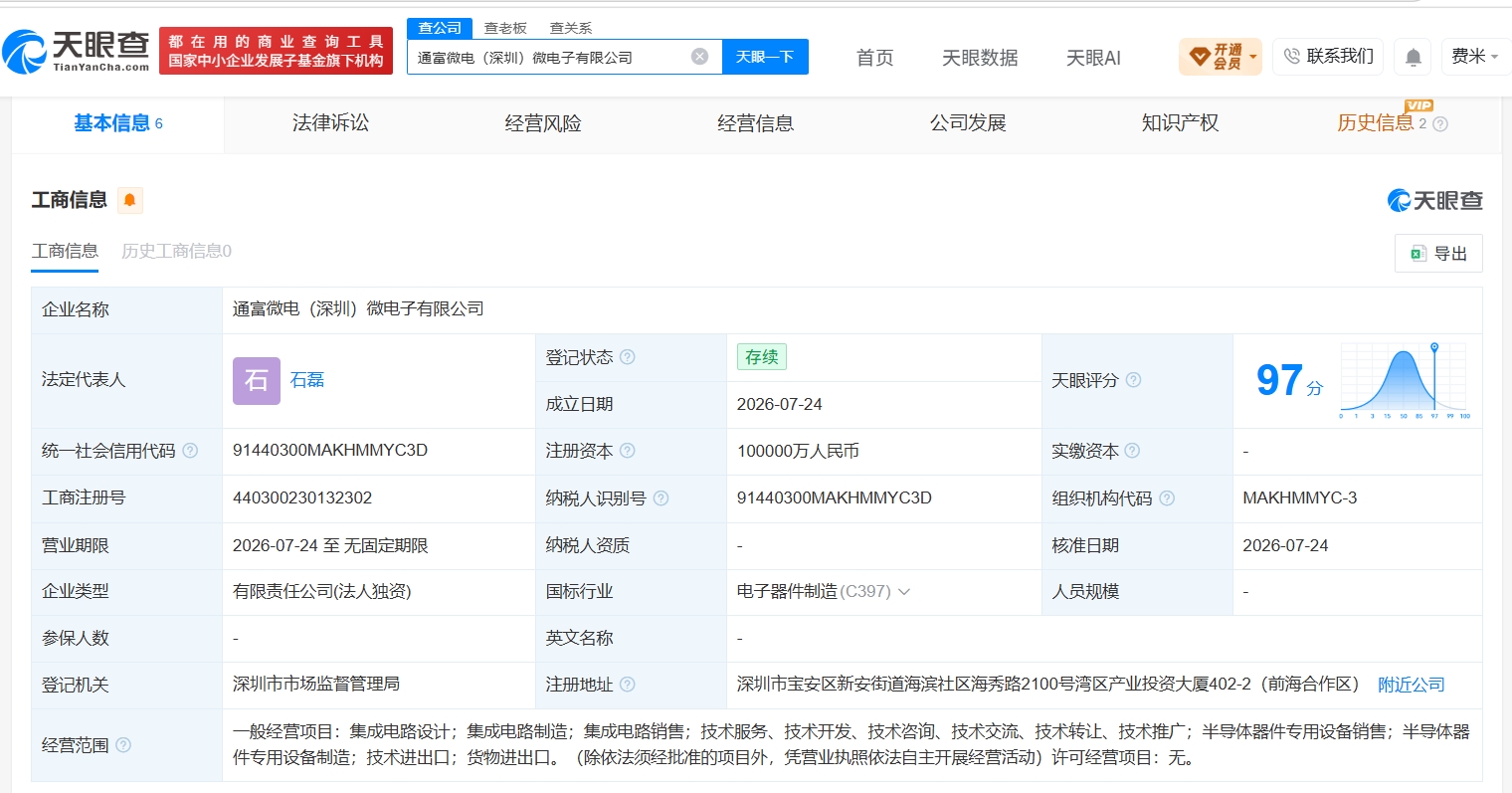Expand the 开通会员 dropdown arrow

click(1253, 57)
